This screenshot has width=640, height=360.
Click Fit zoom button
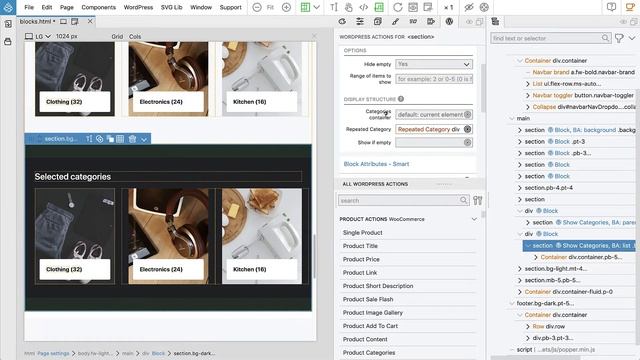coord(270,7)
